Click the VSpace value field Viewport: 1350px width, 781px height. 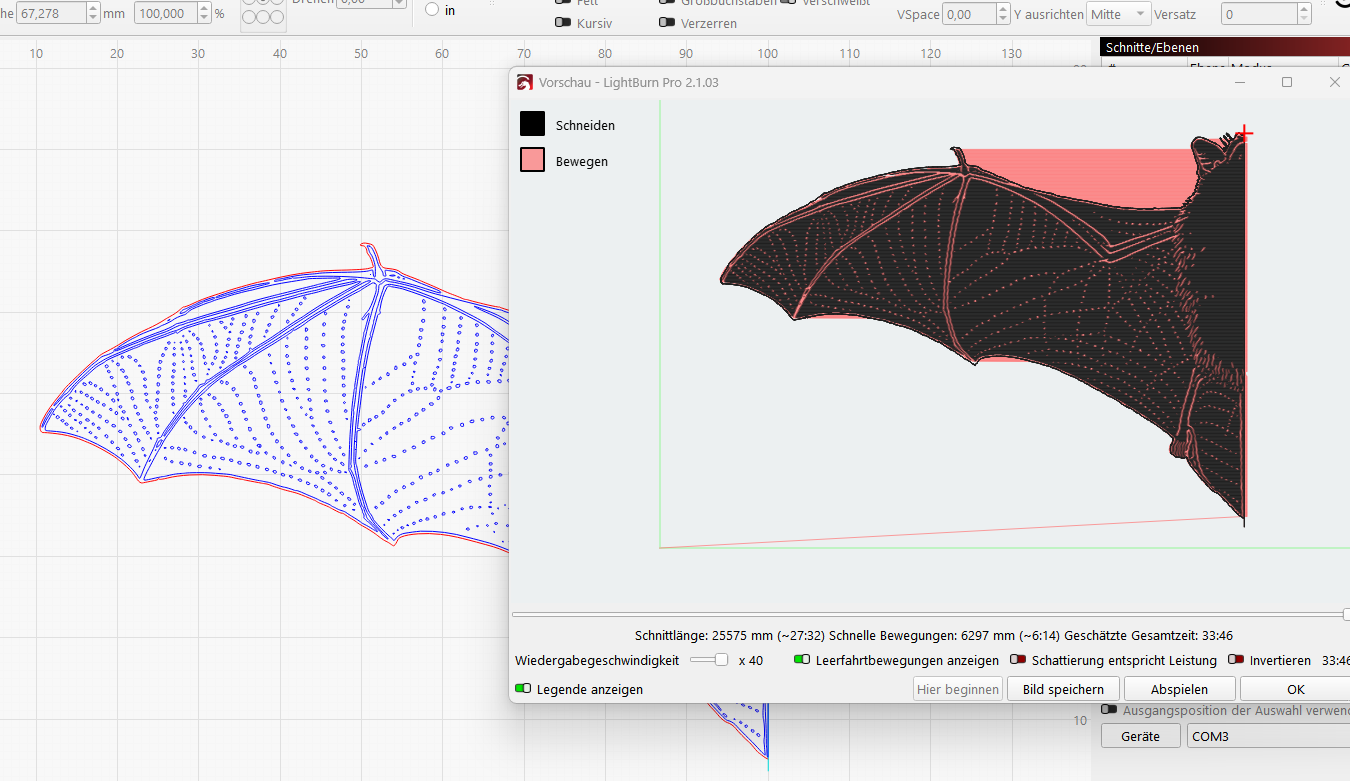(969, 14)
